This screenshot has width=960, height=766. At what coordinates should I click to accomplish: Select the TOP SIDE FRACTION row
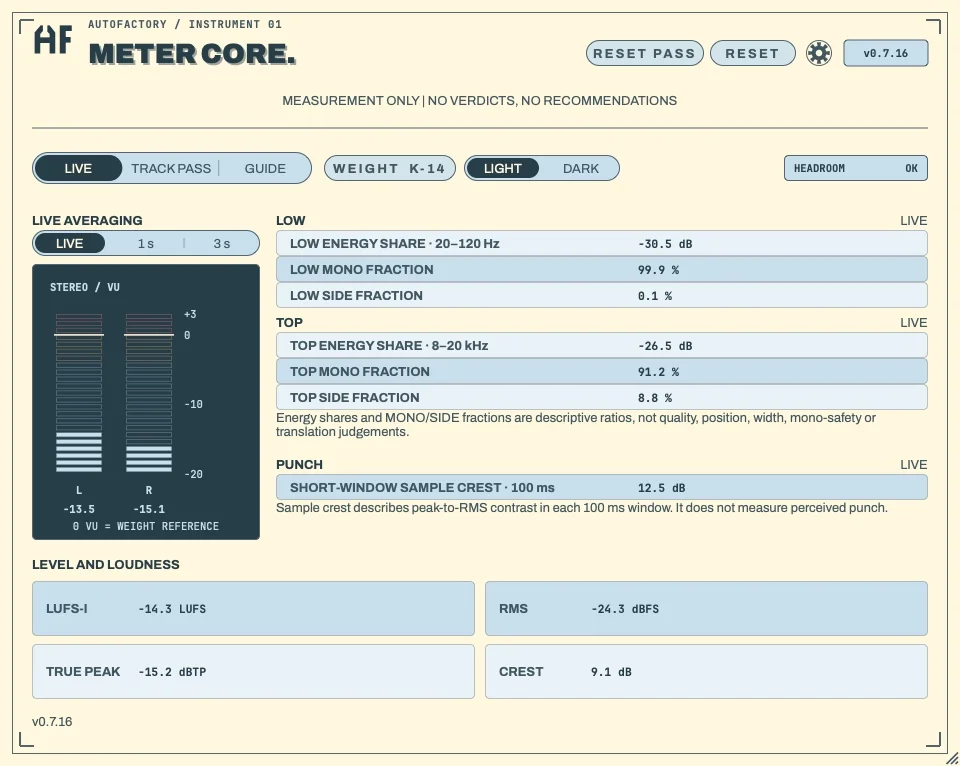(x=601, y=397)
